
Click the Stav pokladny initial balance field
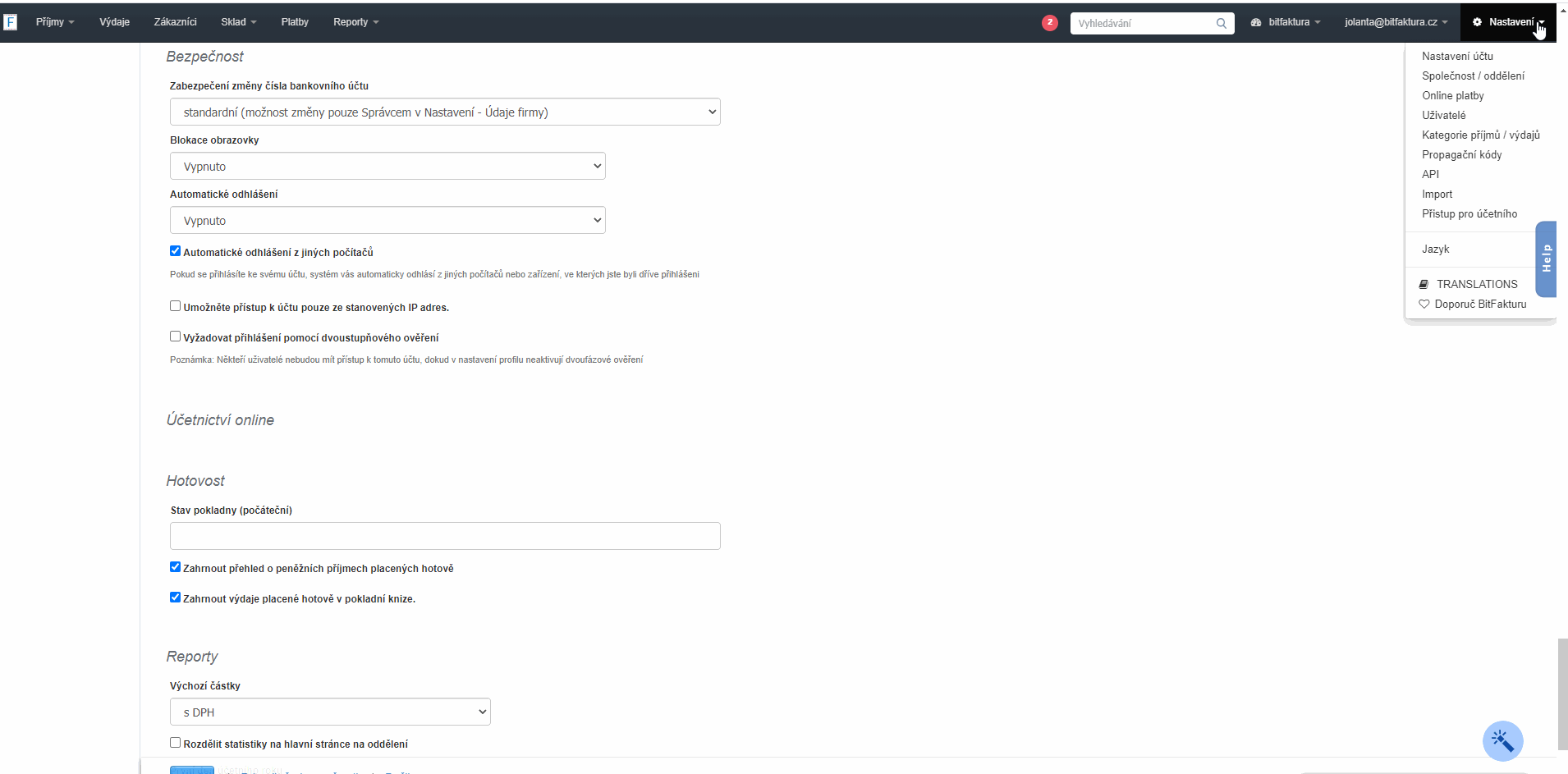445,536
